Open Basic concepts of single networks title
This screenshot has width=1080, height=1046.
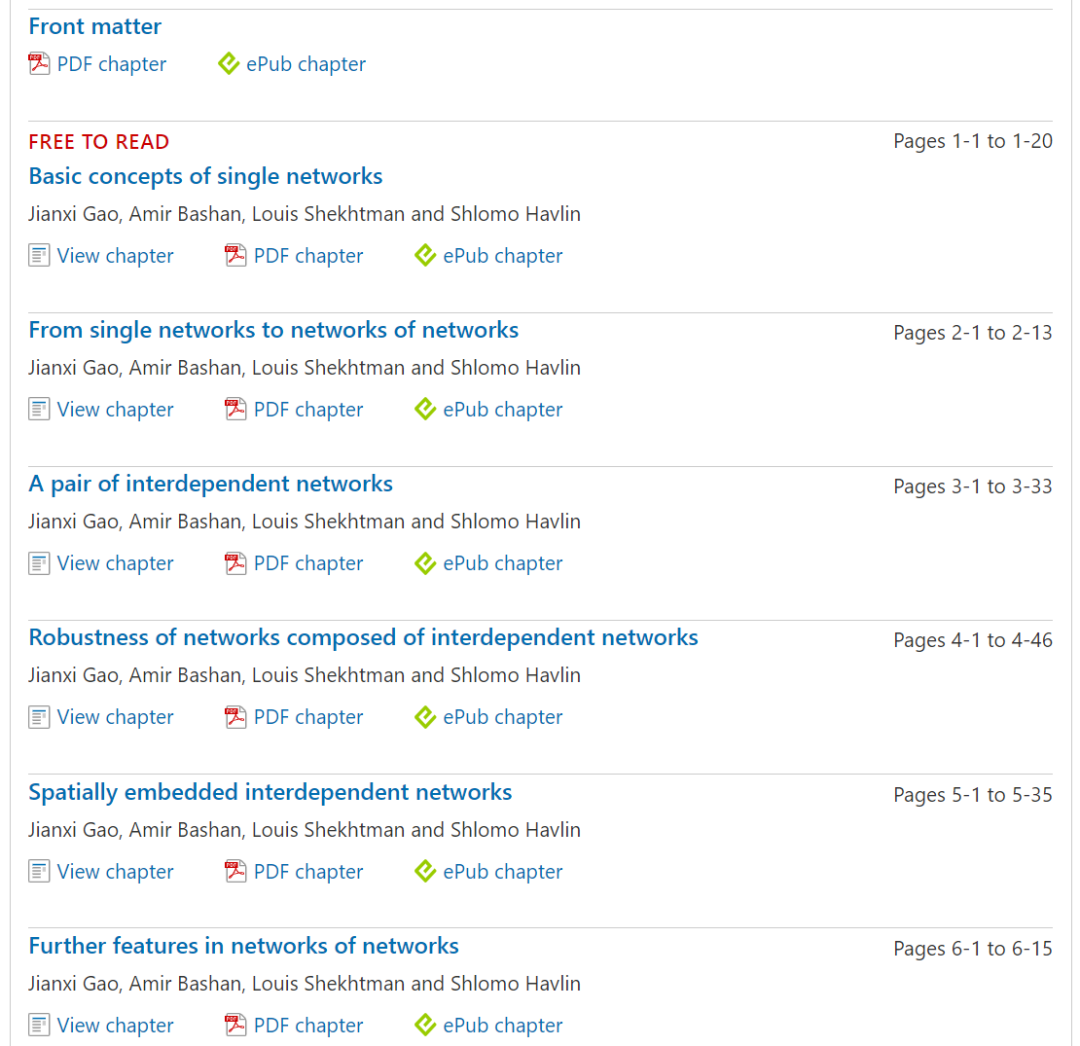click(x=205, y=177)
